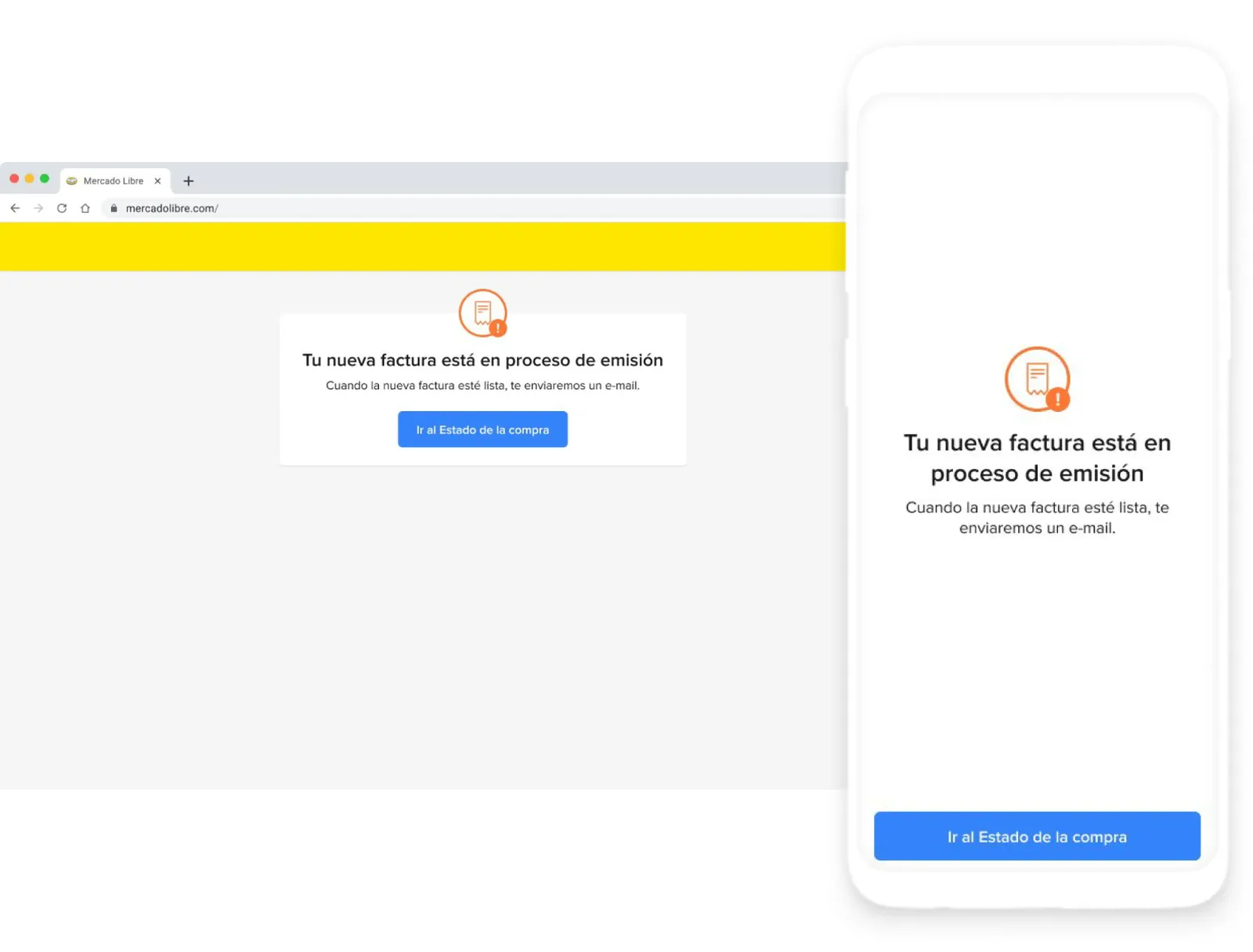Tap mobile 'Ir al Estado de la compra' button
The width and height of the screenshot is (1253, 952).
pos(1037,836)
